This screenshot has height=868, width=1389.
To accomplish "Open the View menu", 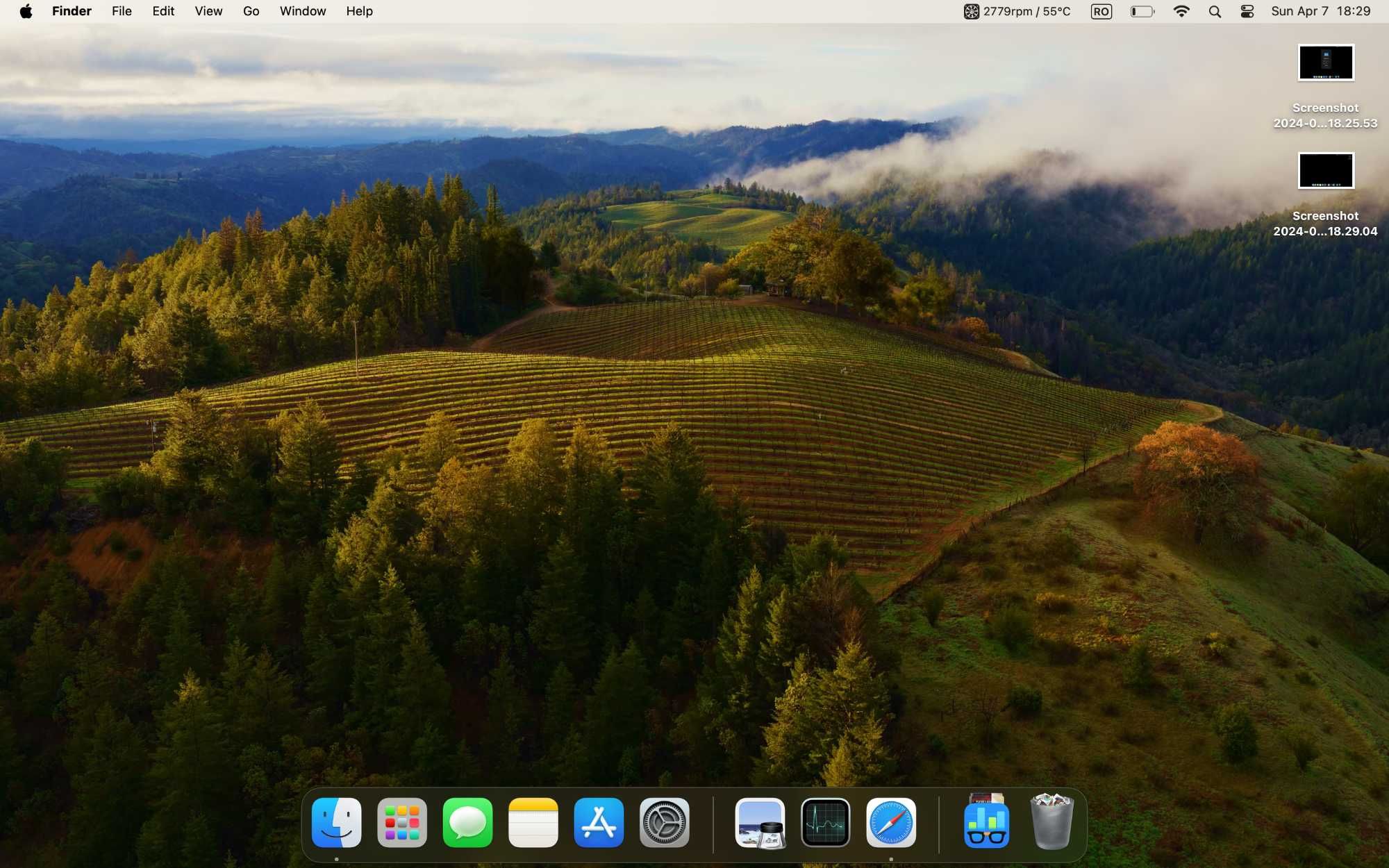I will pos(208,11).
